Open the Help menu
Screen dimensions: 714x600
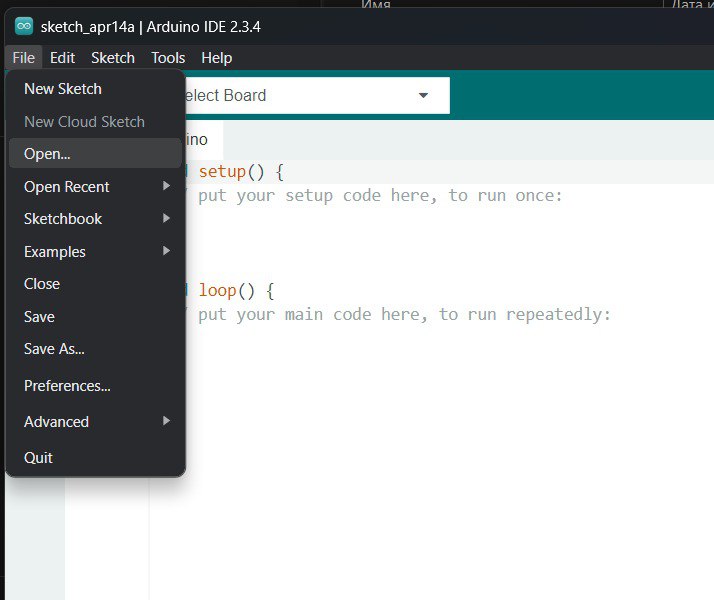[217, 58]
